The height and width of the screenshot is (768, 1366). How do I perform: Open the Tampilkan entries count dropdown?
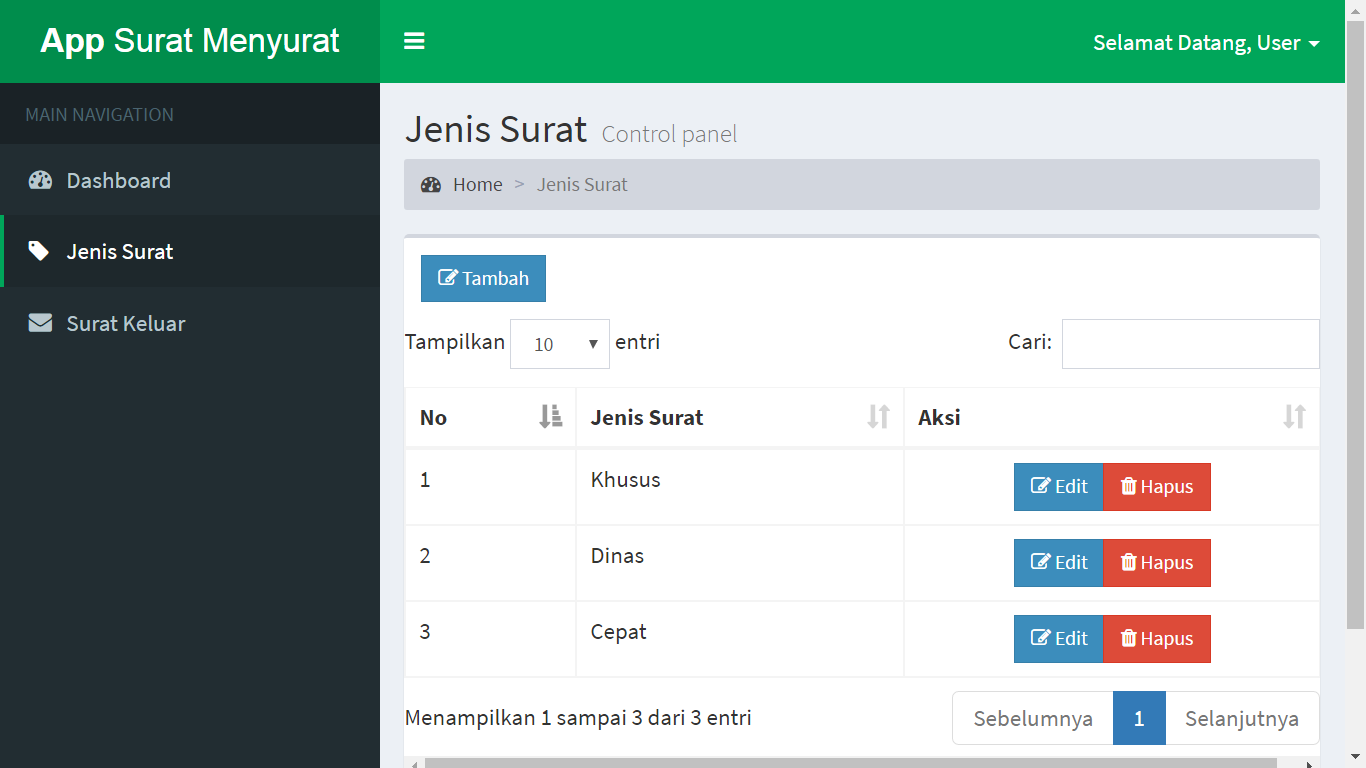point(559,344)
